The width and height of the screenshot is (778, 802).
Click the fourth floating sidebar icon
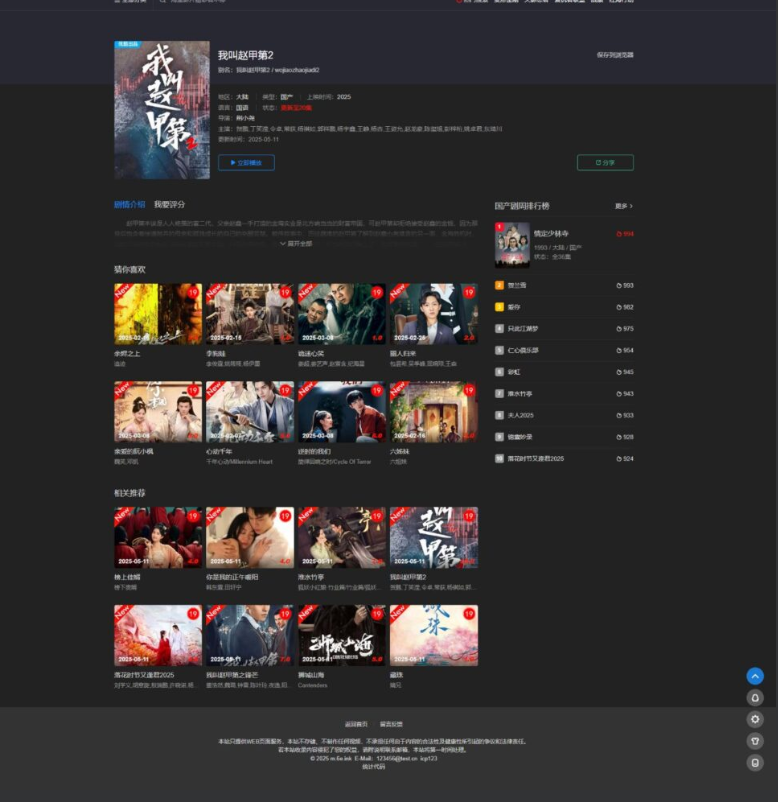[x=755, y=741]
